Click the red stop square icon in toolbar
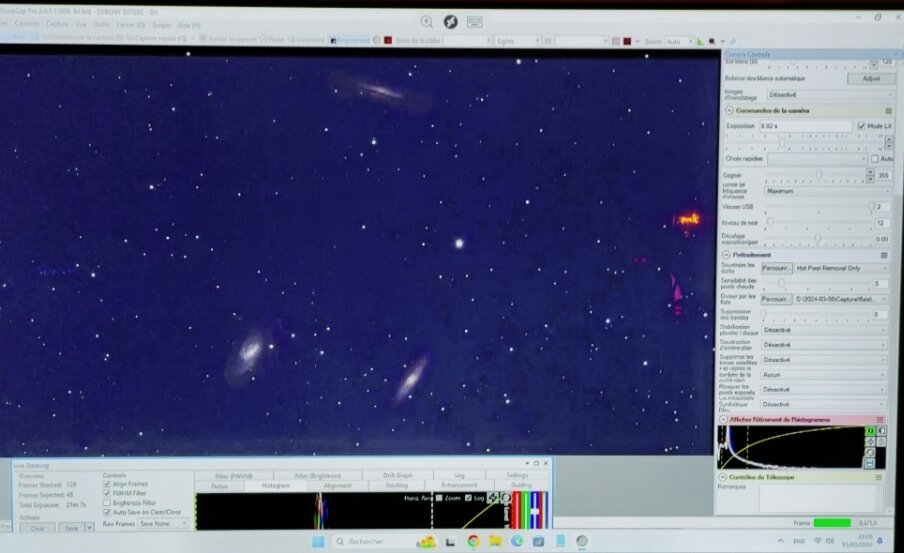Viewport: 904px width, 553px height. 388,40
